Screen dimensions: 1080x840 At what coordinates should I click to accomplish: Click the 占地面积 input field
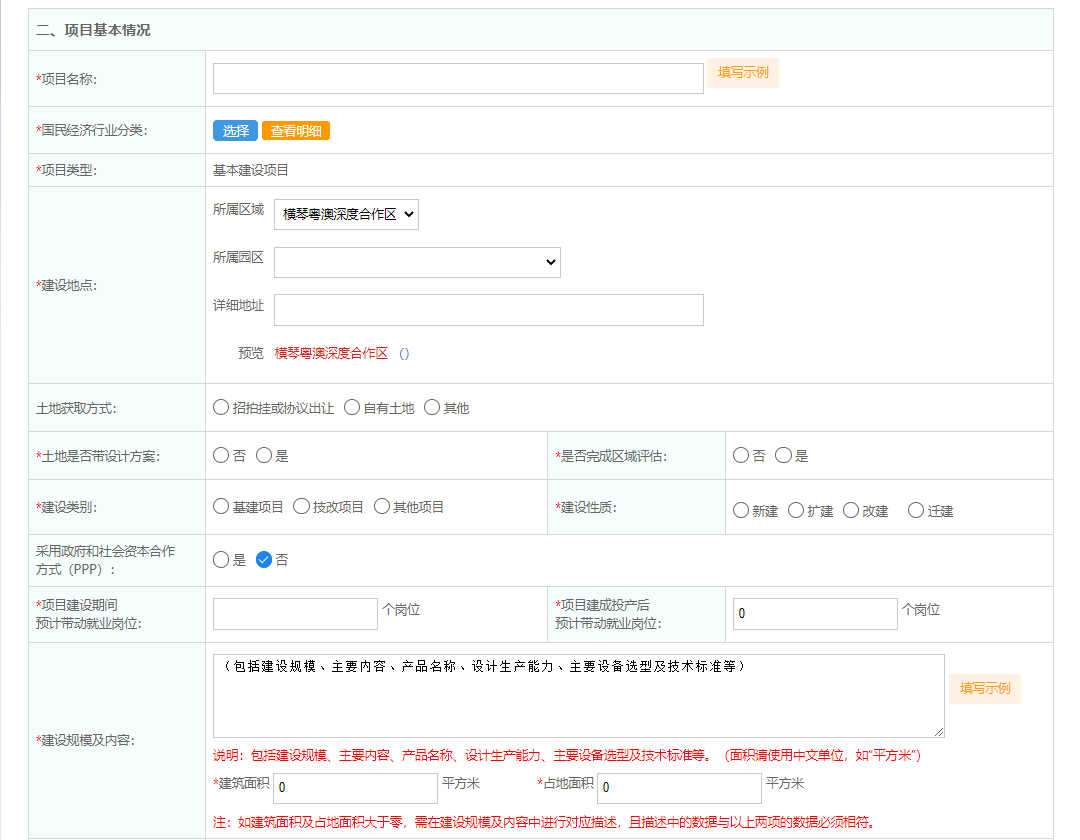tap(678, 787)
